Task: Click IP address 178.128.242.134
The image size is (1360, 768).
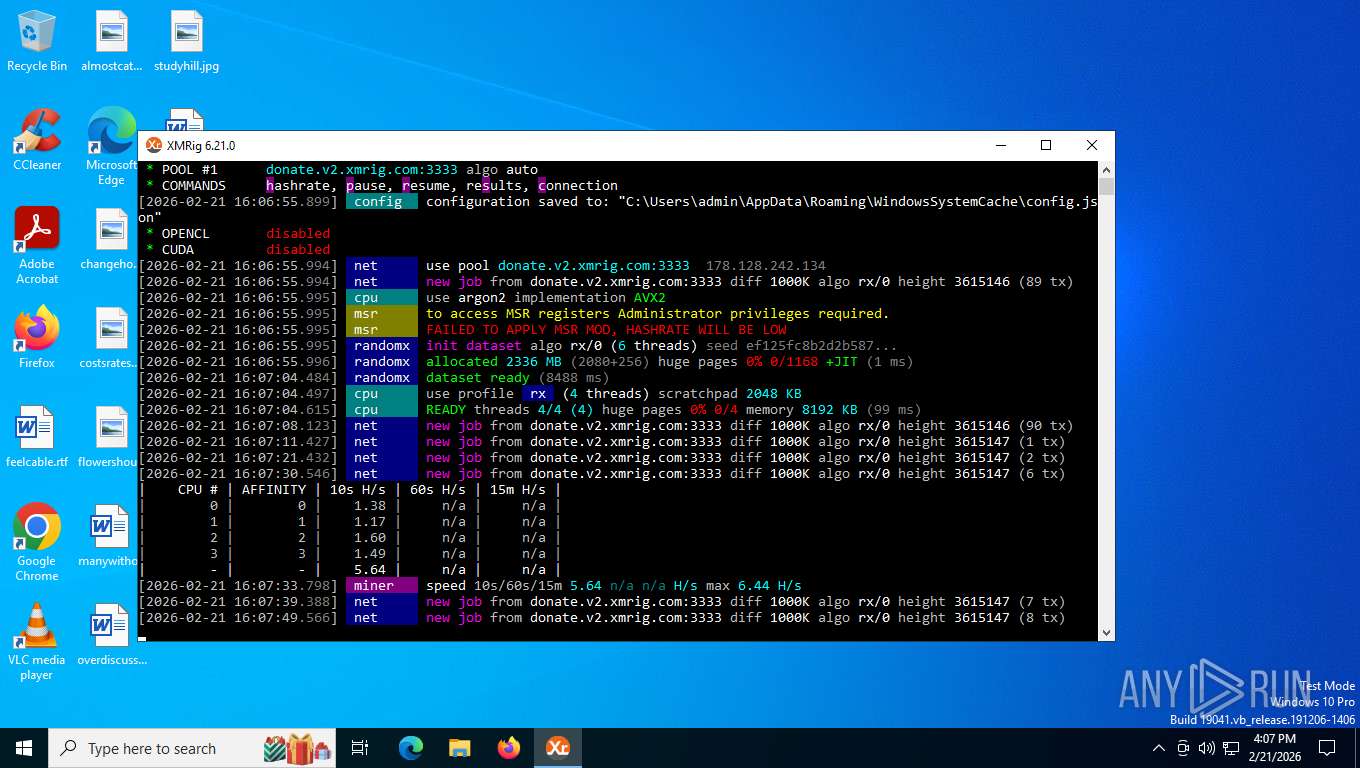Action: [x=766, y=266]
